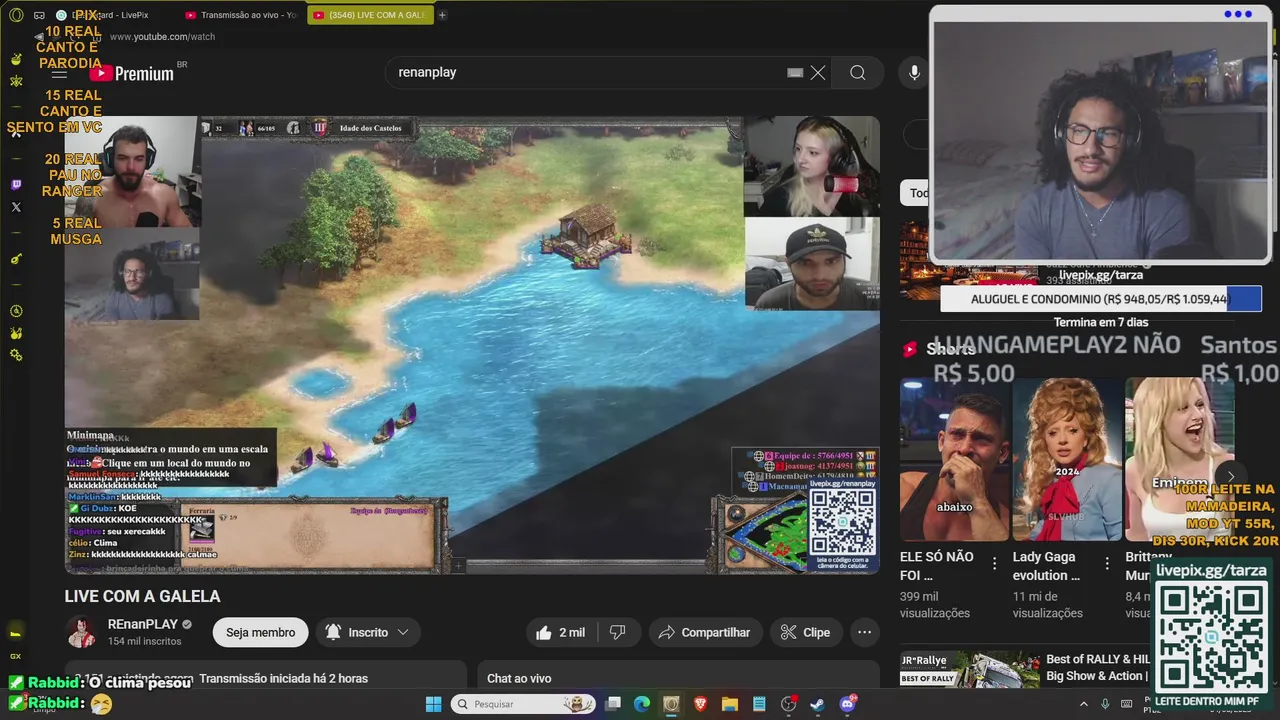Open options for ELE SÓ NÃO FOI short
Screen dimensions: 1280x720
click(x=994, y=564)
